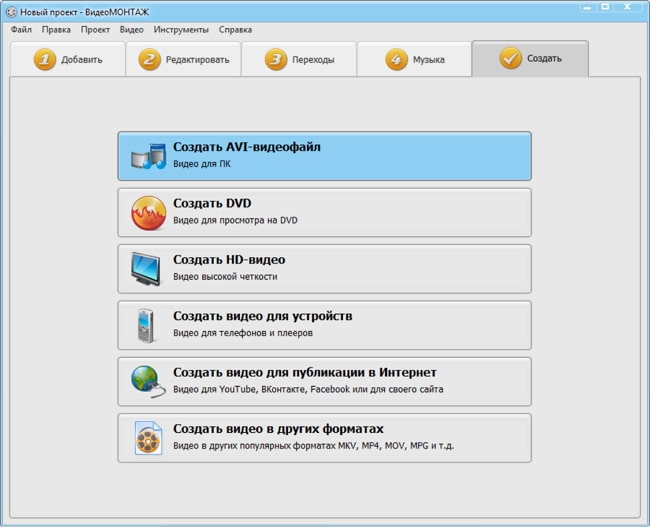Screen dimensions: 650x527
Task: Open the Правка menu
Action: [56, 30]
